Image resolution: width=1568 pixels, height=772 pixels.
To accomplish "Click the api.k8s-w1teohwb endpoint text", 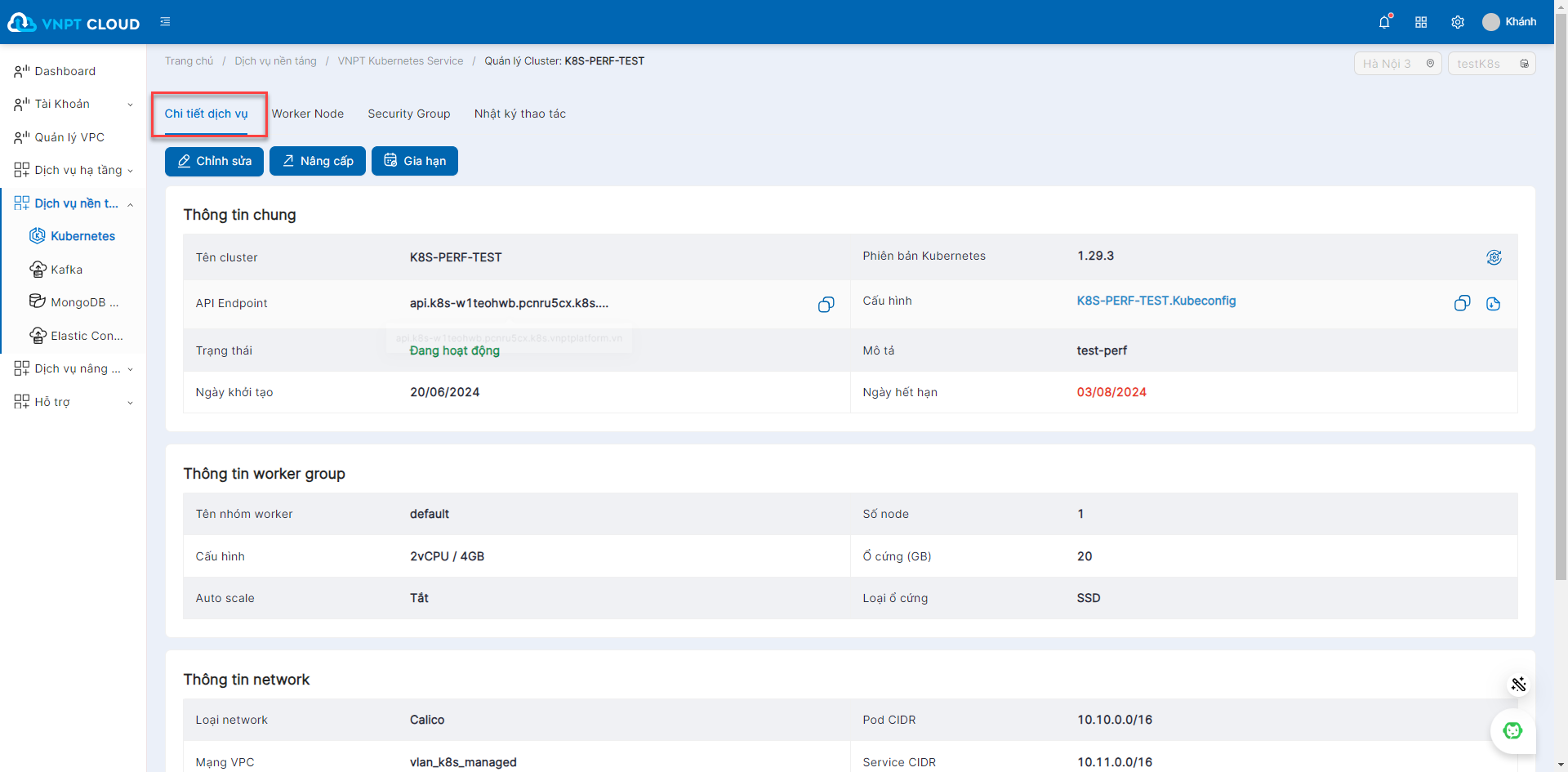I will 509,303.
